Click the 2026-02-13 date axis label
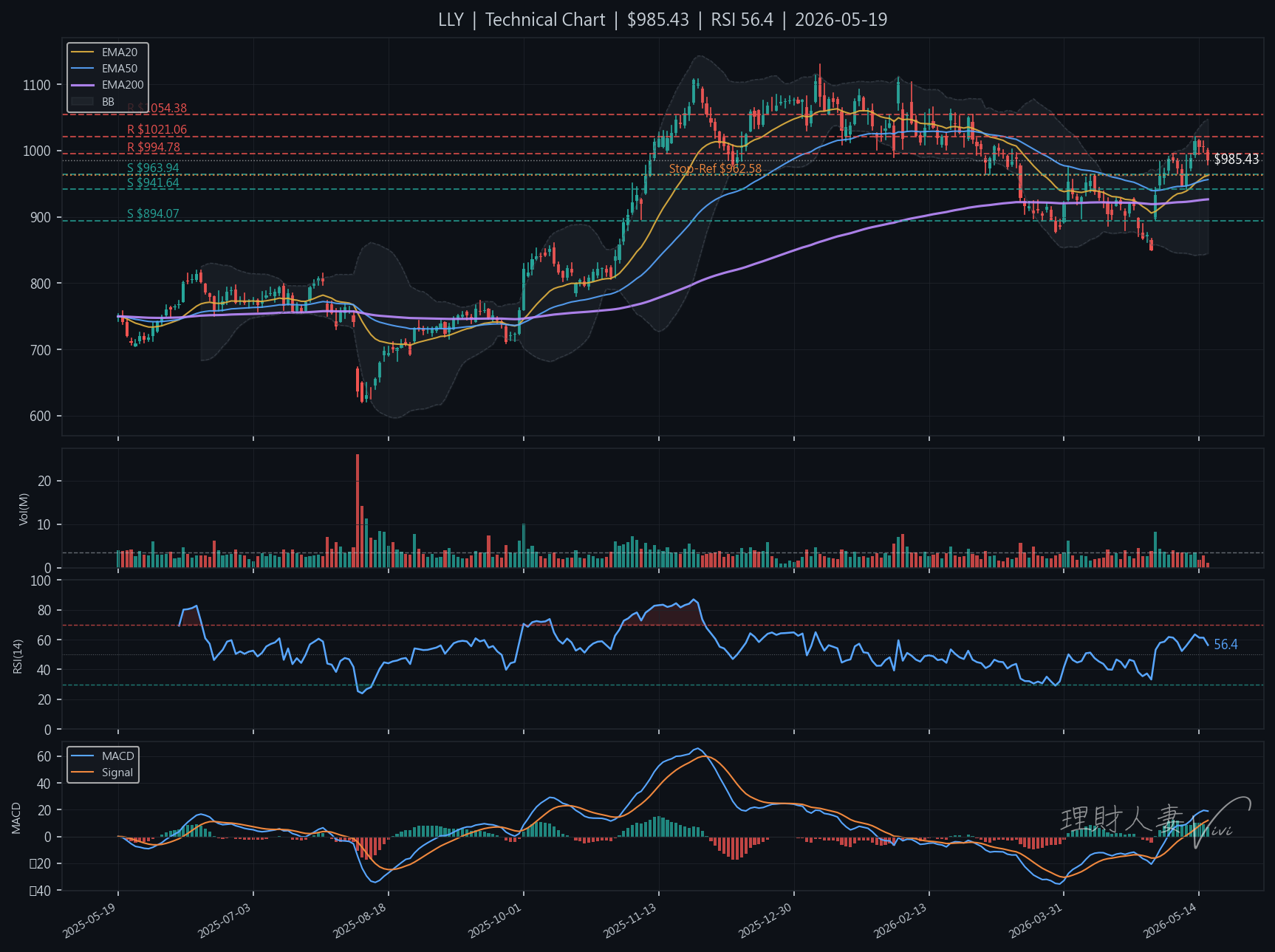Screen dimensions: 1275x952 [x=900, y=921]
